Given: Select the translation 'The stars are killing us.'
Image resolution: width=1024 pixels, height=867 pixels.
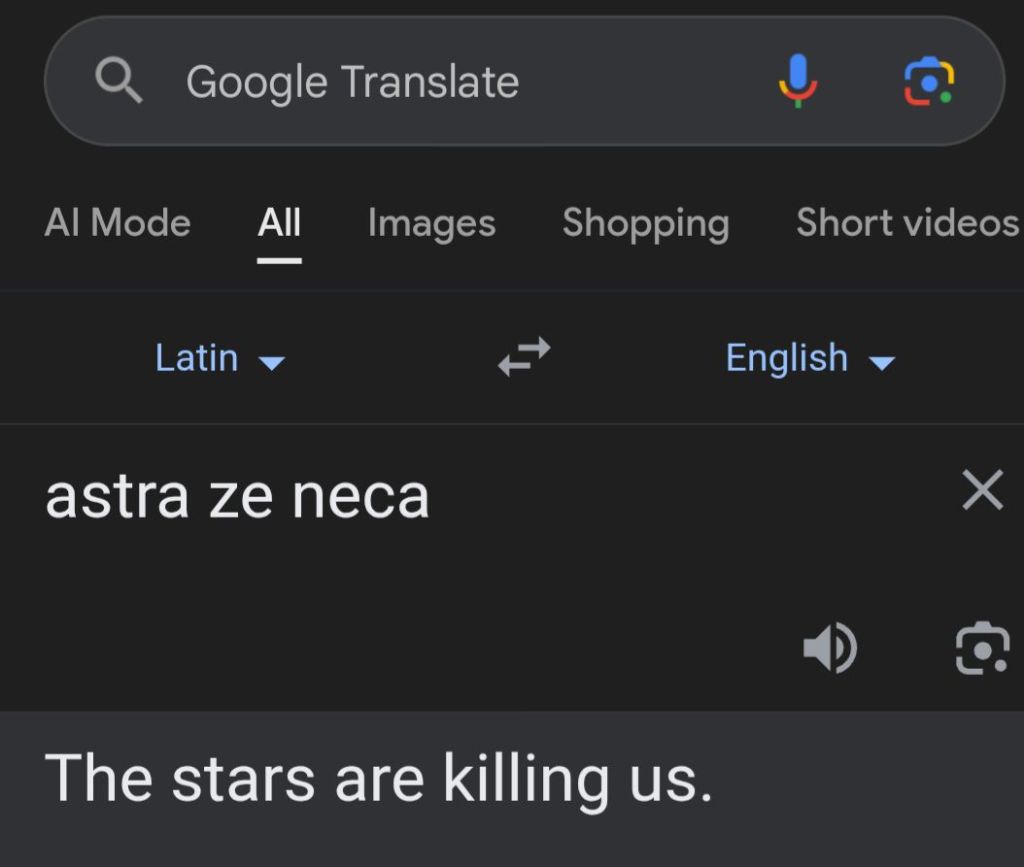Looking at the screenshot, I should pyautogui.click(x=378, y=778).
